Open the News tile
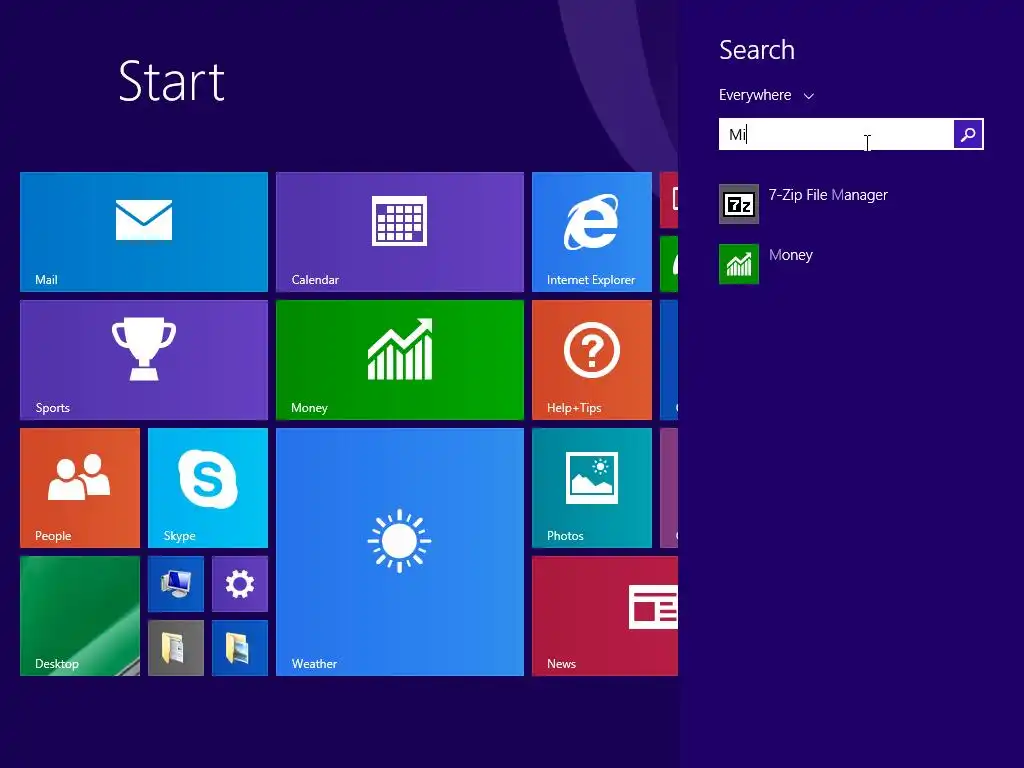This screenshot has width=1024, height=768. (605, 616)
